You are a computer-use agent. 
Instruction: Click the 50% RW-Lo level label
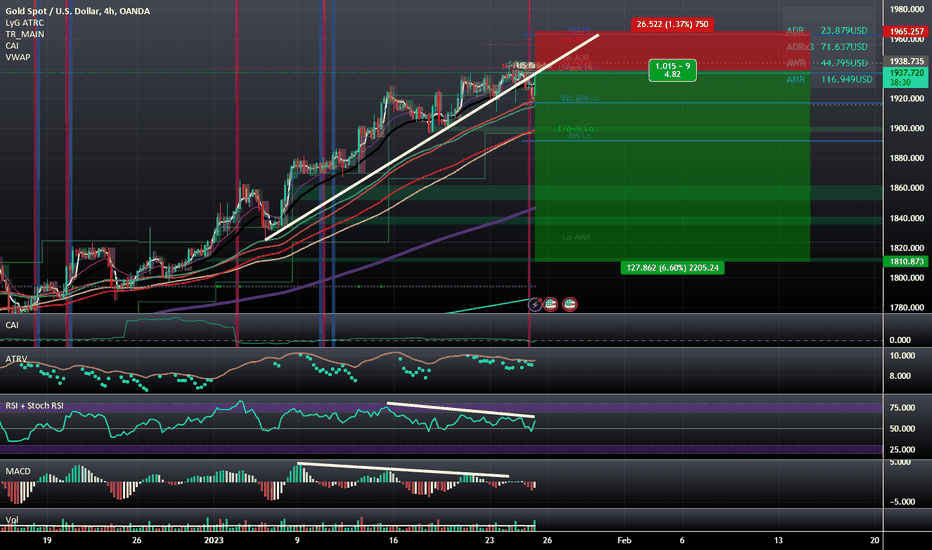pos(579,98)
